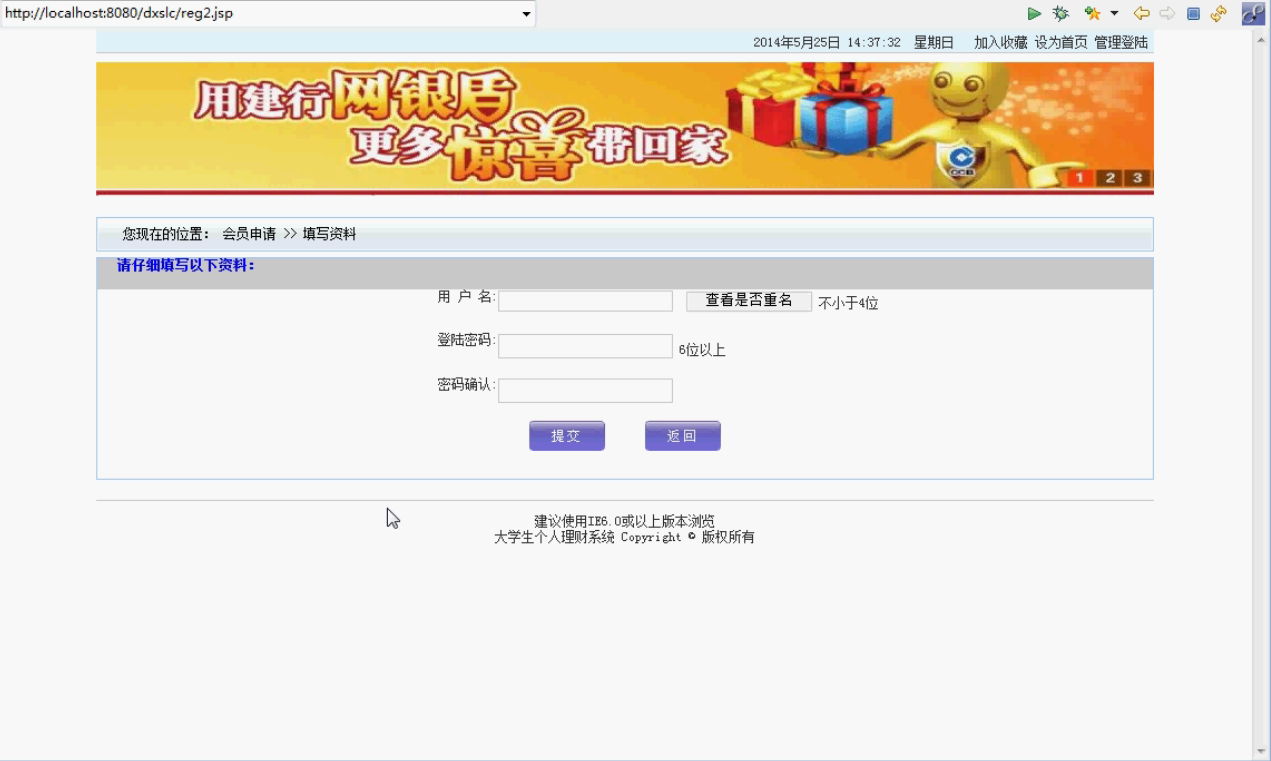Screen dimensions: 1271x761
Task: Click the 大学生个人理财系统 copyright text
Action: point(555,537)
